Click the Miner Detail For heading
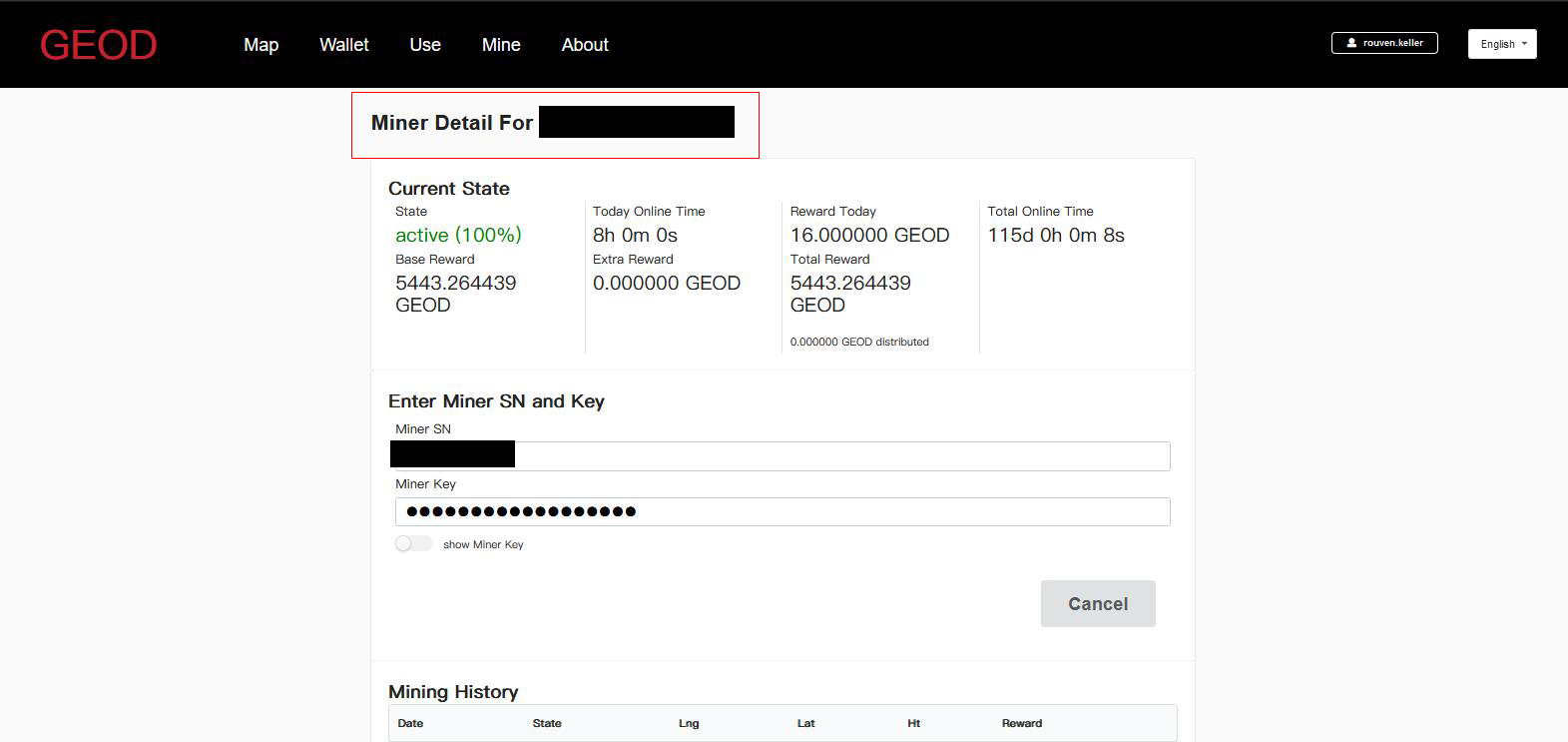The height and width of the screenshot is (742, 1568). (452, 123)
